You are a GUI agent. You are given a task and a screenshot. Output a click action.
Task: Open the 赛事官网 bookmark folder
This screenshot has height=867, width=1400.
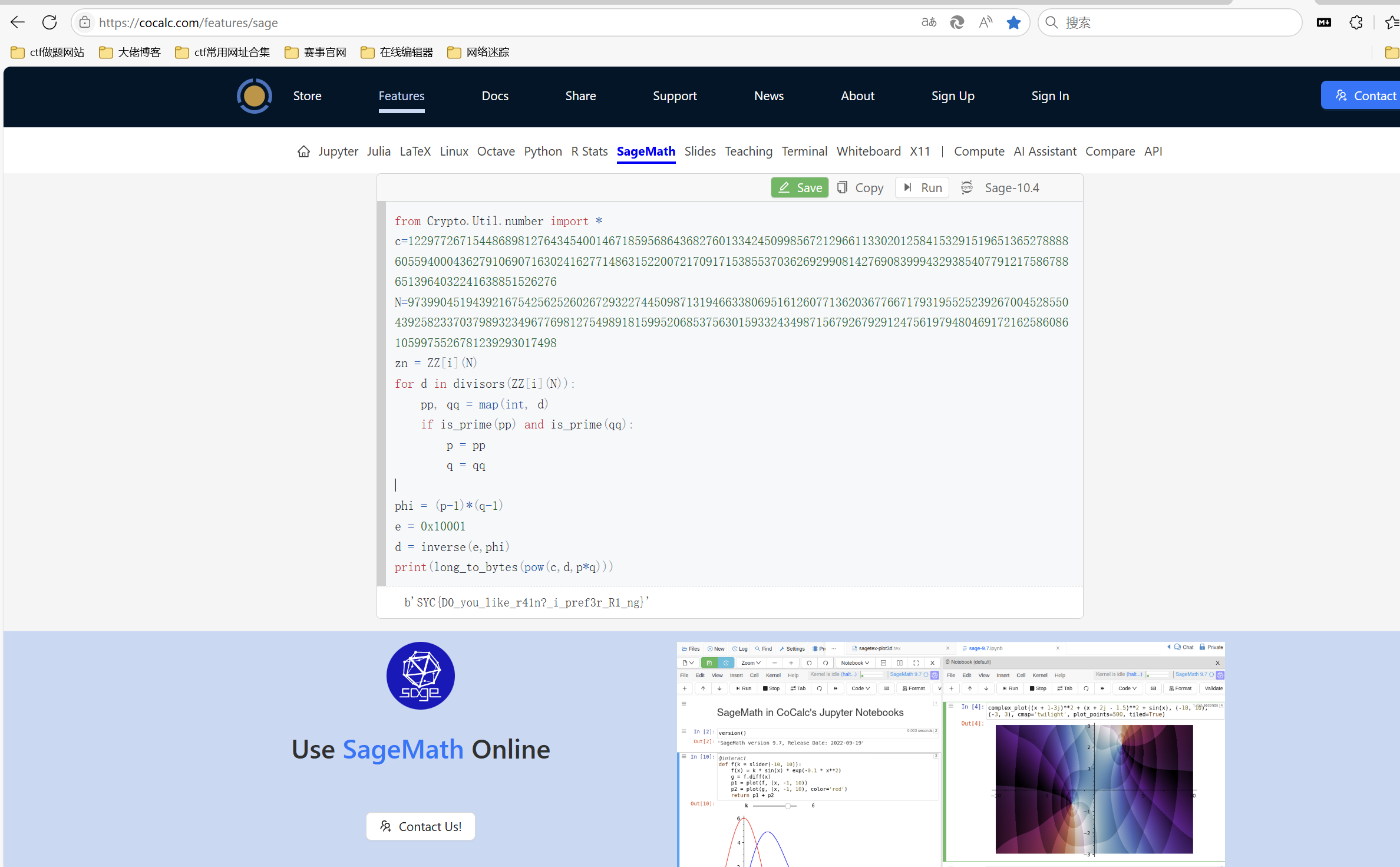(315, 52)
